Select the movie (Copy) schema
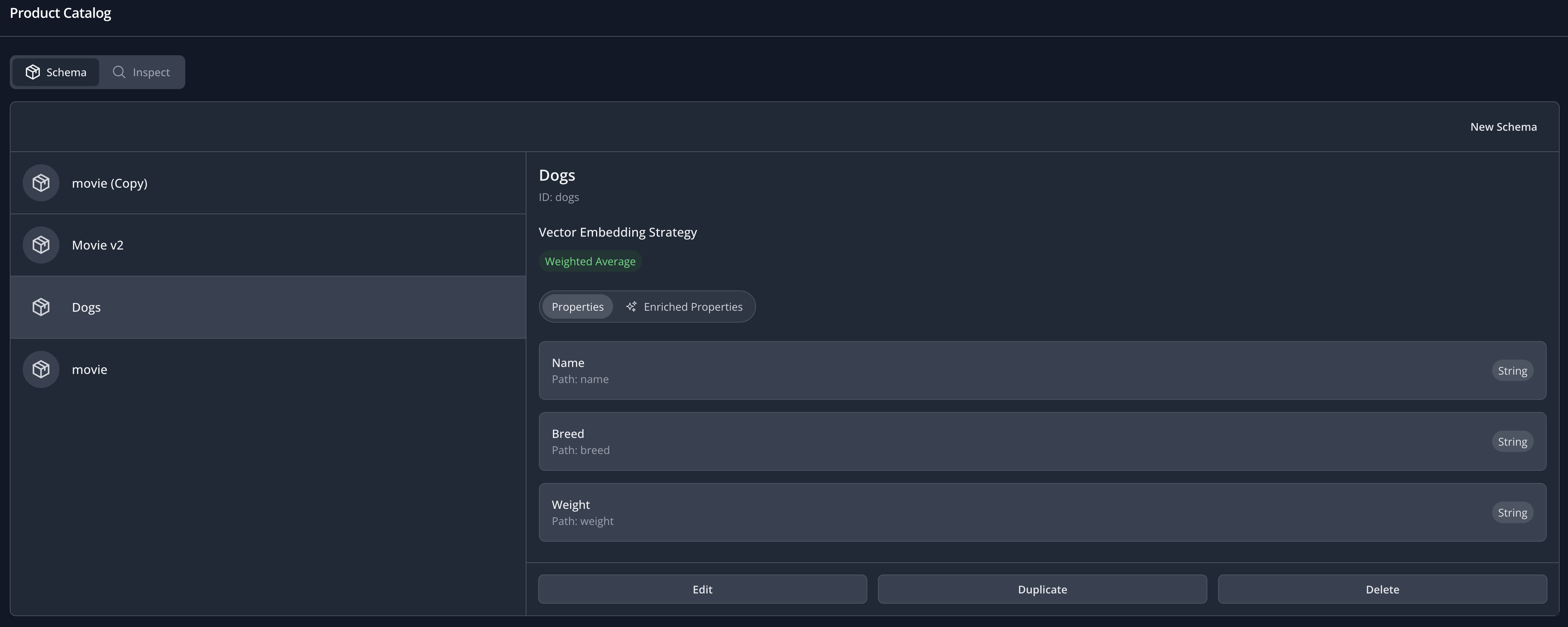The height and width of the screenshot is (627, 1568). pos(268,183)
